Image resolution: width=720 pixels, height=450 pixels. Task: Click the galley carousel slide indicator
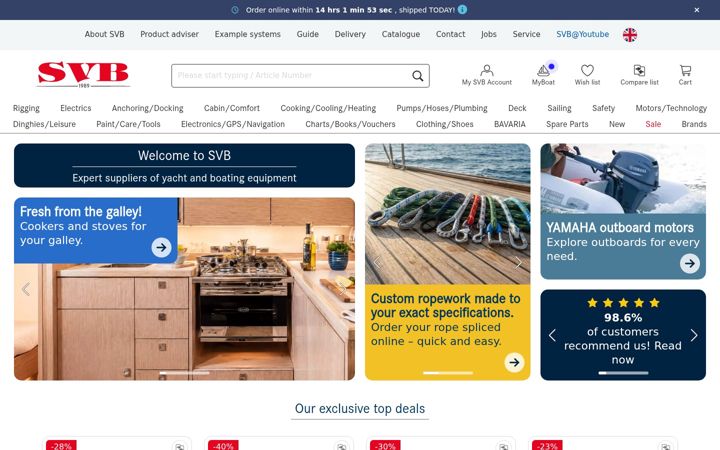click(x=184, y=373)
